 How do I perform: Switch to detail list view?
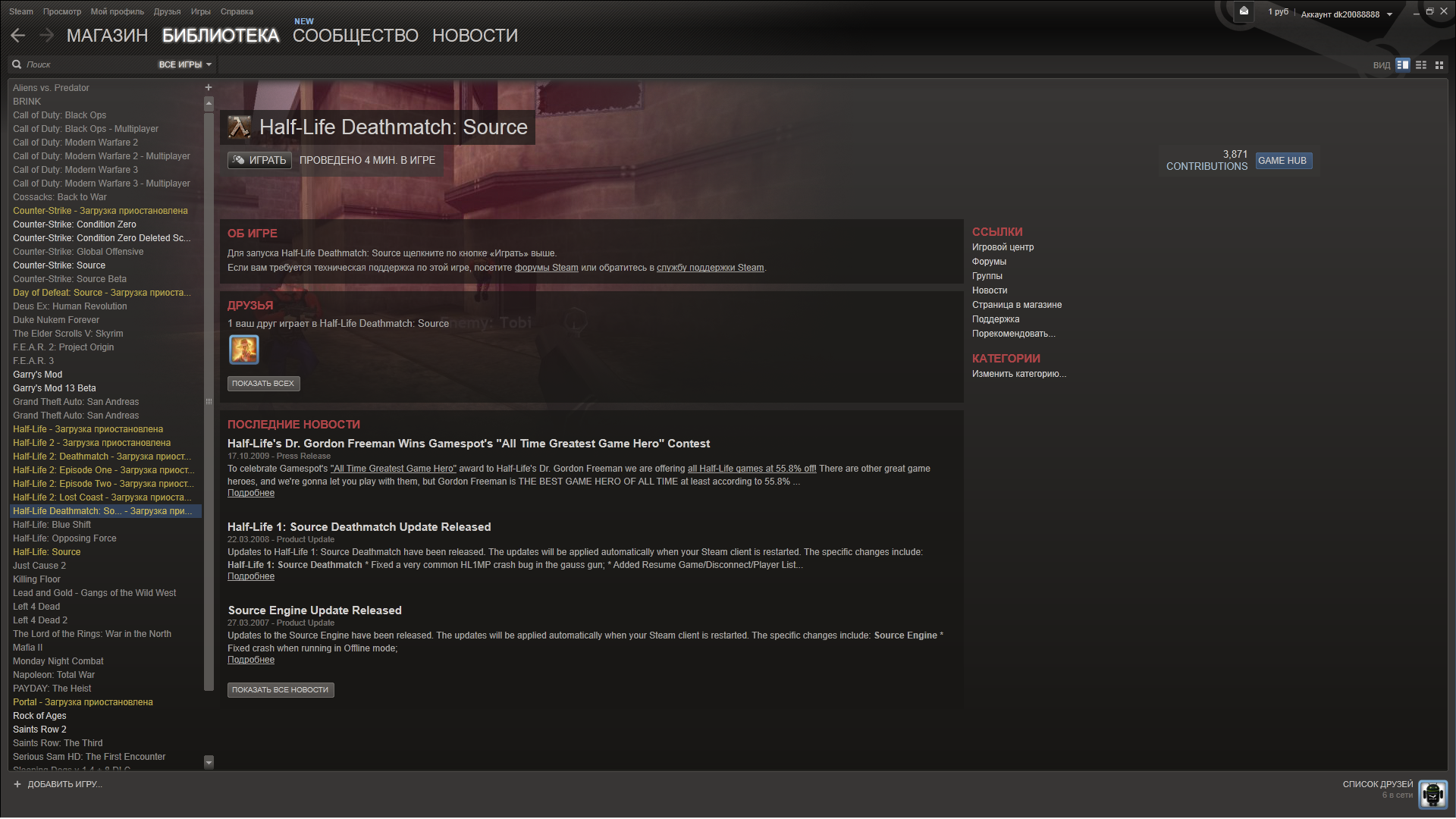pos(1403,65)
